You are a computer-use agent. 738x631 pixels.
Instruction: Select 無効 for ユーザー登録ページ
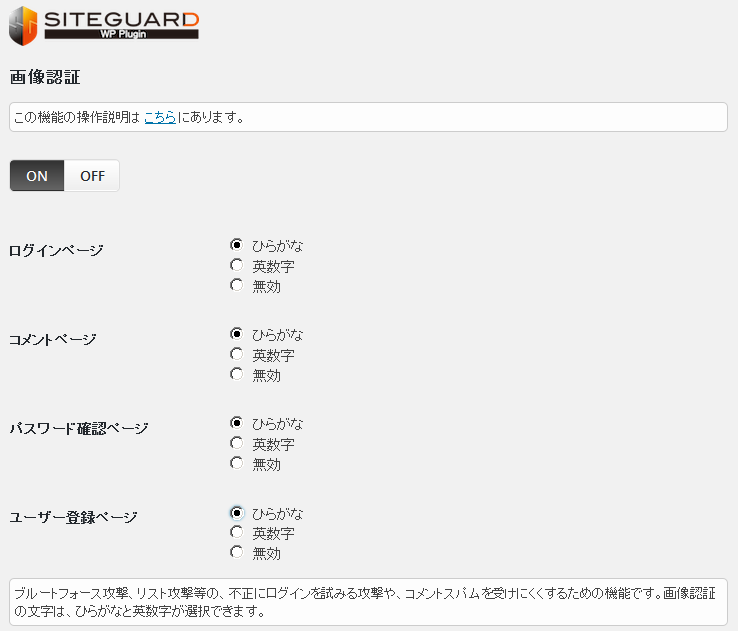pos(236,552)
